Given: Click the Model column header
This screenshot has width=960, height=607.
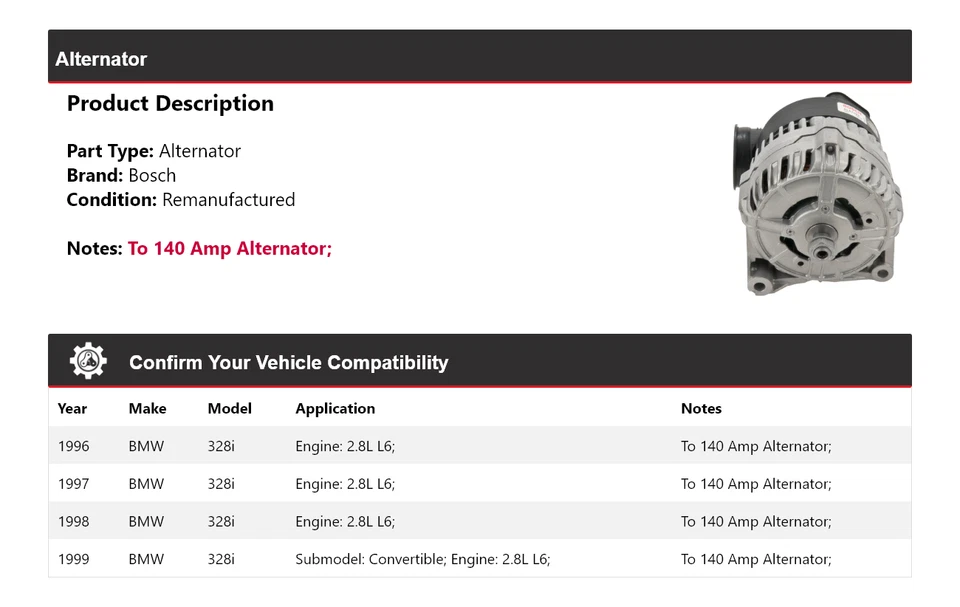Looking at the screenshot, I should coord(230,408).
